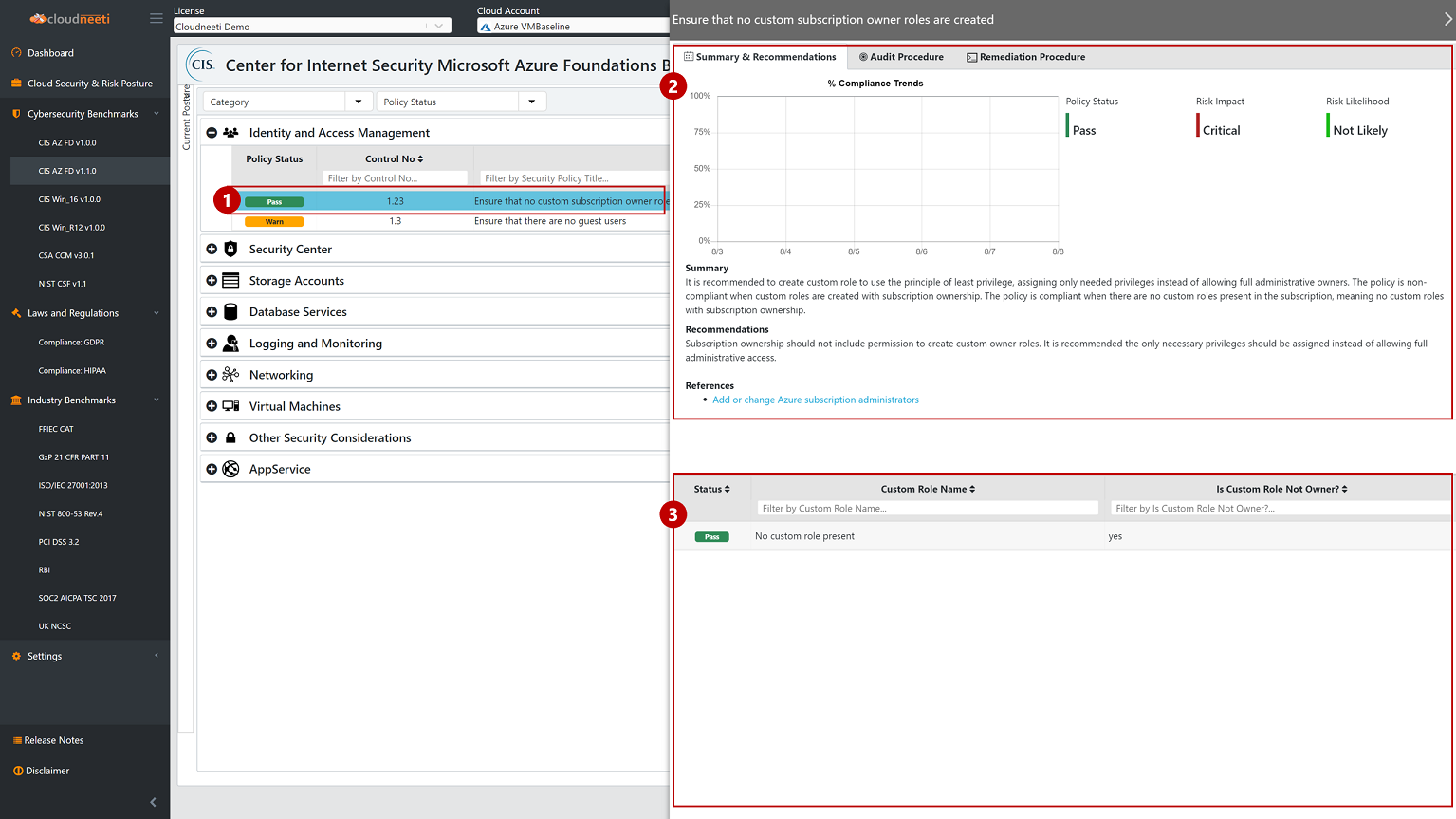Expand the Virtual Machines section

tap(212, 406)
